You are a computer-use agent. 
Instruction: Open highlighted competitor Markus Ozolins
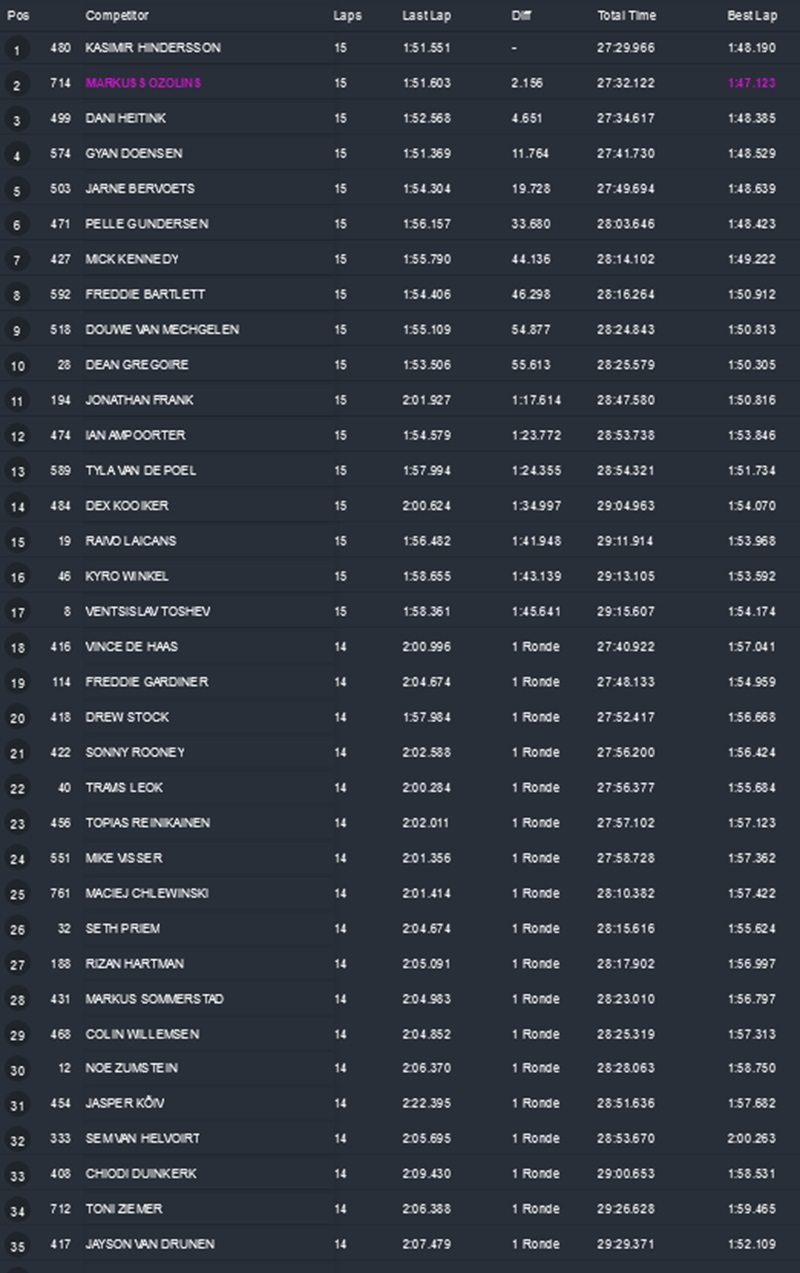tap(143, 84)
